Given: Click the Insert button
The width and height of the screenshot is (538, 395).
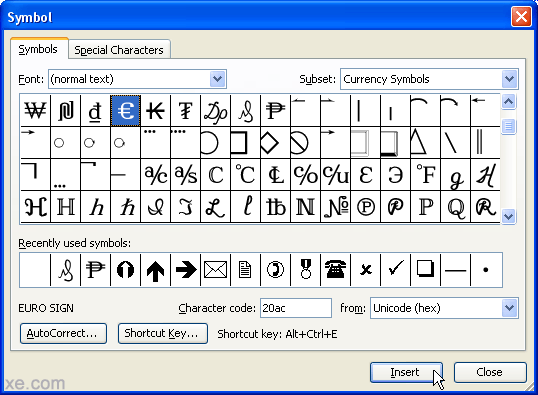Looking at the screenshot, I should pyautogui.click(x=406, y=372).
